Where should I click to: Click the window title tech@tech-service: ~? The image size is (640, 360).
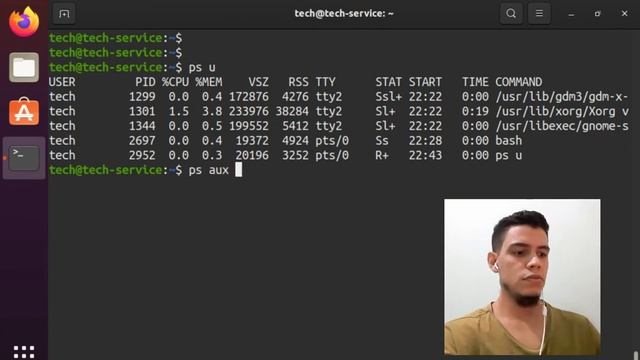point(344,13)
